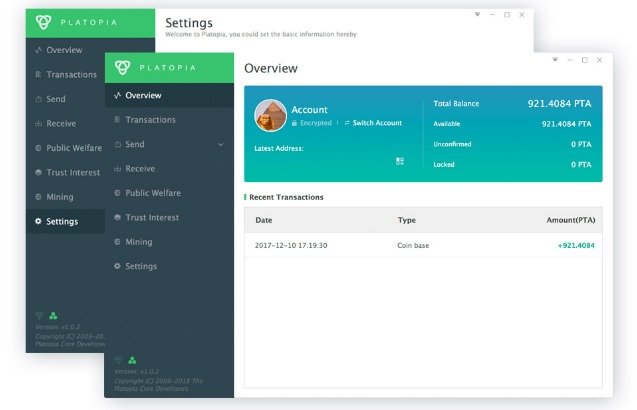Click the Platopia logo in the back window
Image resolution: width=637 pixels, height=410 pixels.
coord(43,22)
